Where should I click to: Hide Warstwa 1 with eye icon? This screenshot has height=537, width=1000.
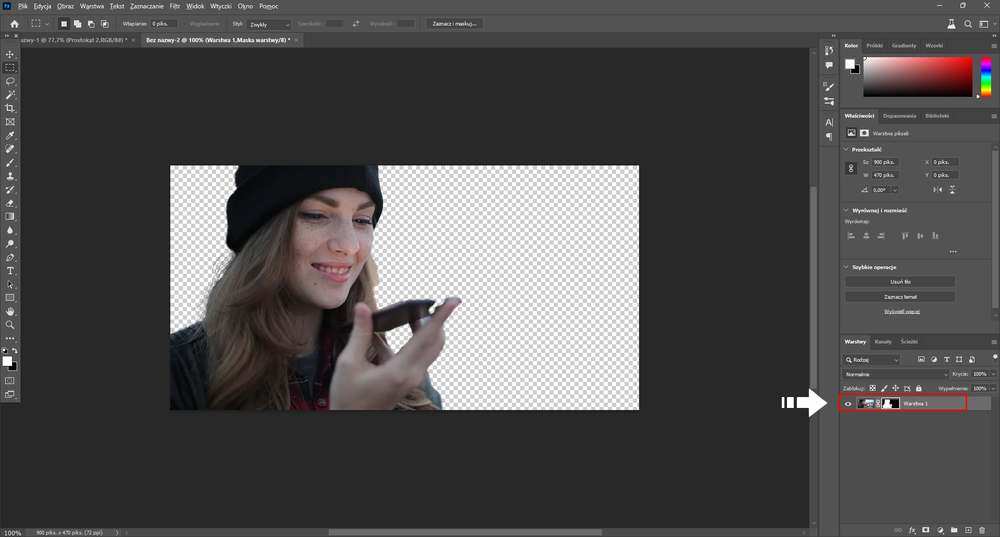click(848, 404)
